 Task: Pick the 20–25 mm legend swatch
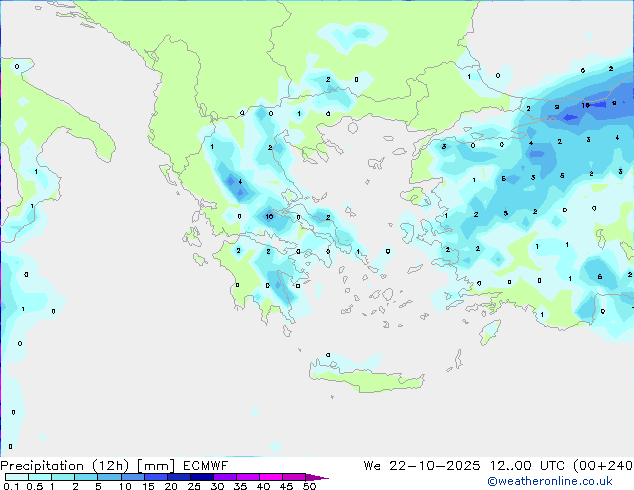pos(178,477)
